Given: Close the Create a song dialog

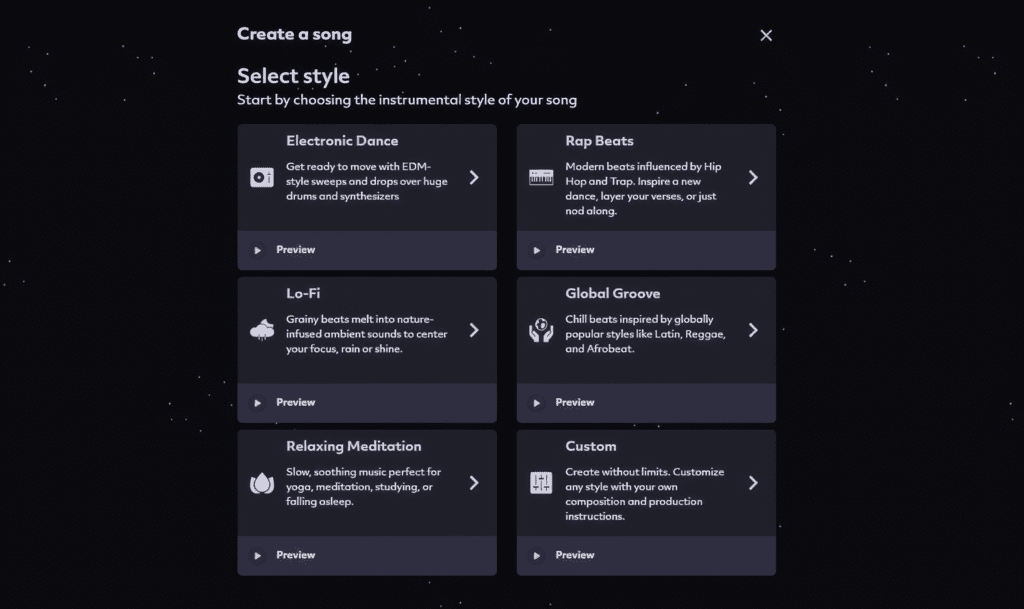Looking at the screenshot, I should (766, 35).
